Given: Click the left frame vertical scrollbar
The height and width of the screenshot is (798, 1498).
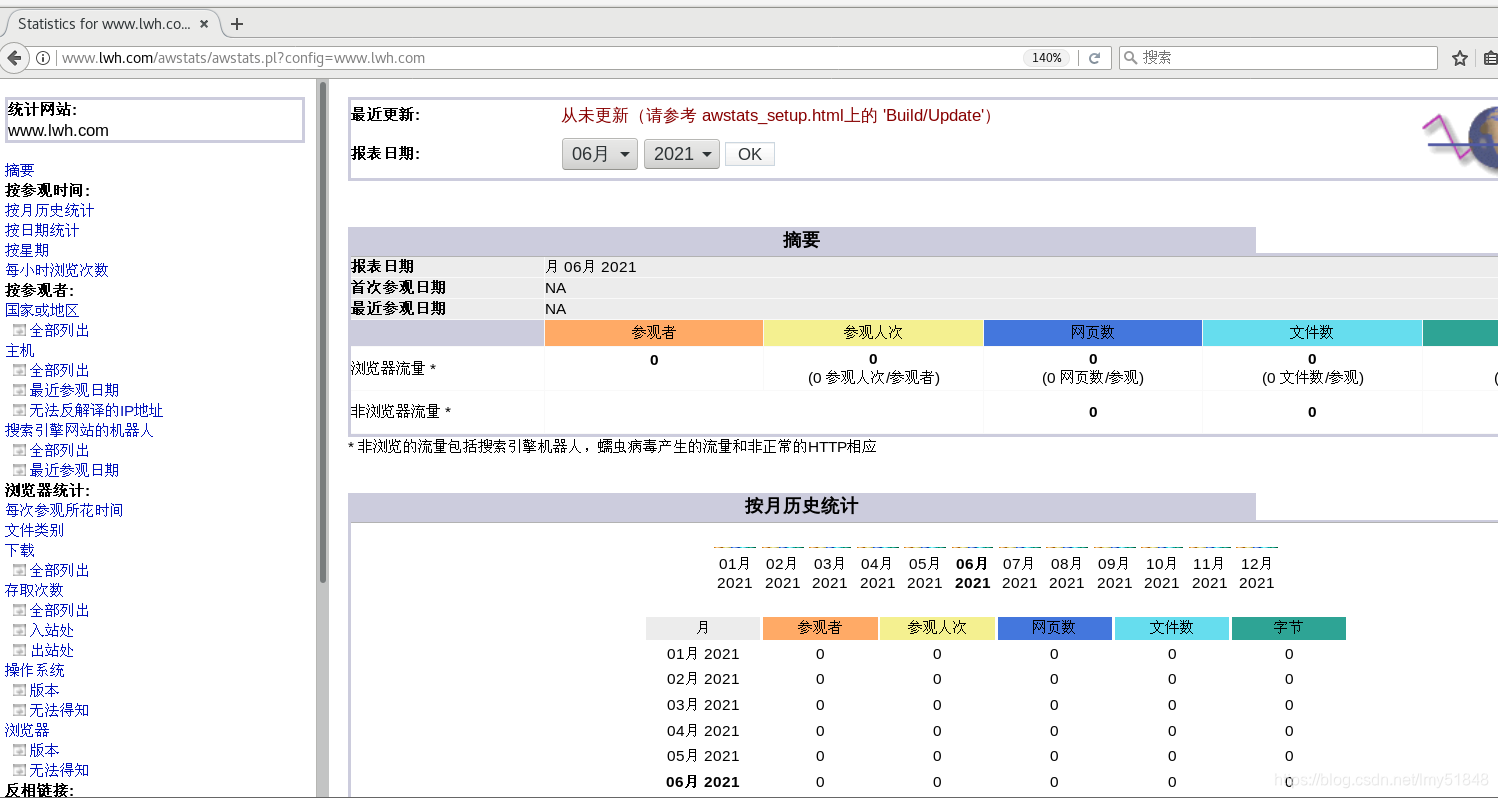Looking at the screenshot, I should click(x=323, y=332).
